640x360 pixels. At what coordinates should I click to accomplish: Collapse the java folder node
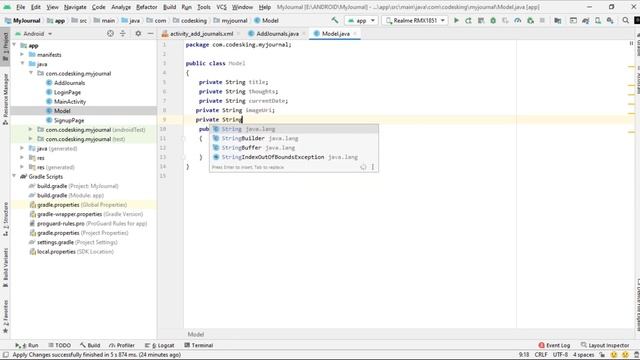pyautogui.click(x=22, y=64)
